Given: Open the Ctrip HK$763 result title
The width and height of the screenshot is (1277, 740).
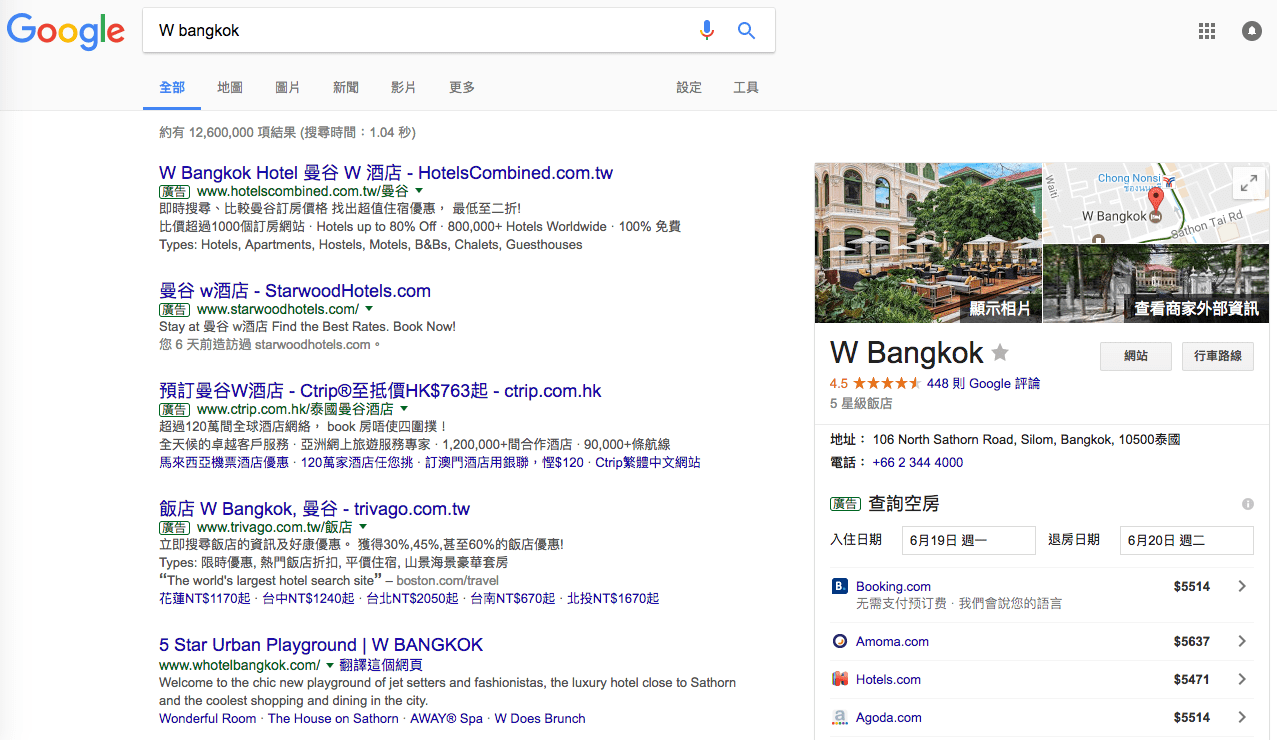Looking at the screenshot, I should [380, 391].
